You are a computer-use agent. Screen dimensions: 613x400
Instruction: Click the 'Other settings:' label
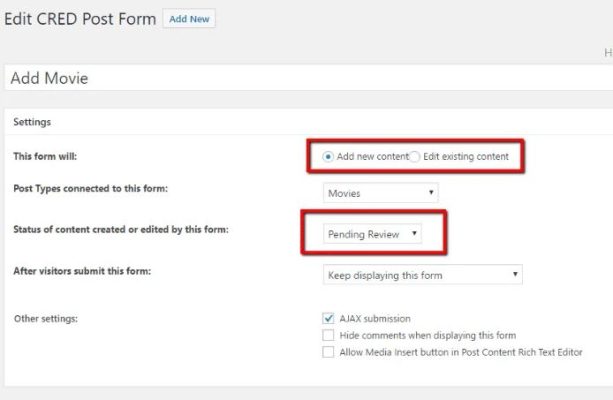(x=45, y=319)
